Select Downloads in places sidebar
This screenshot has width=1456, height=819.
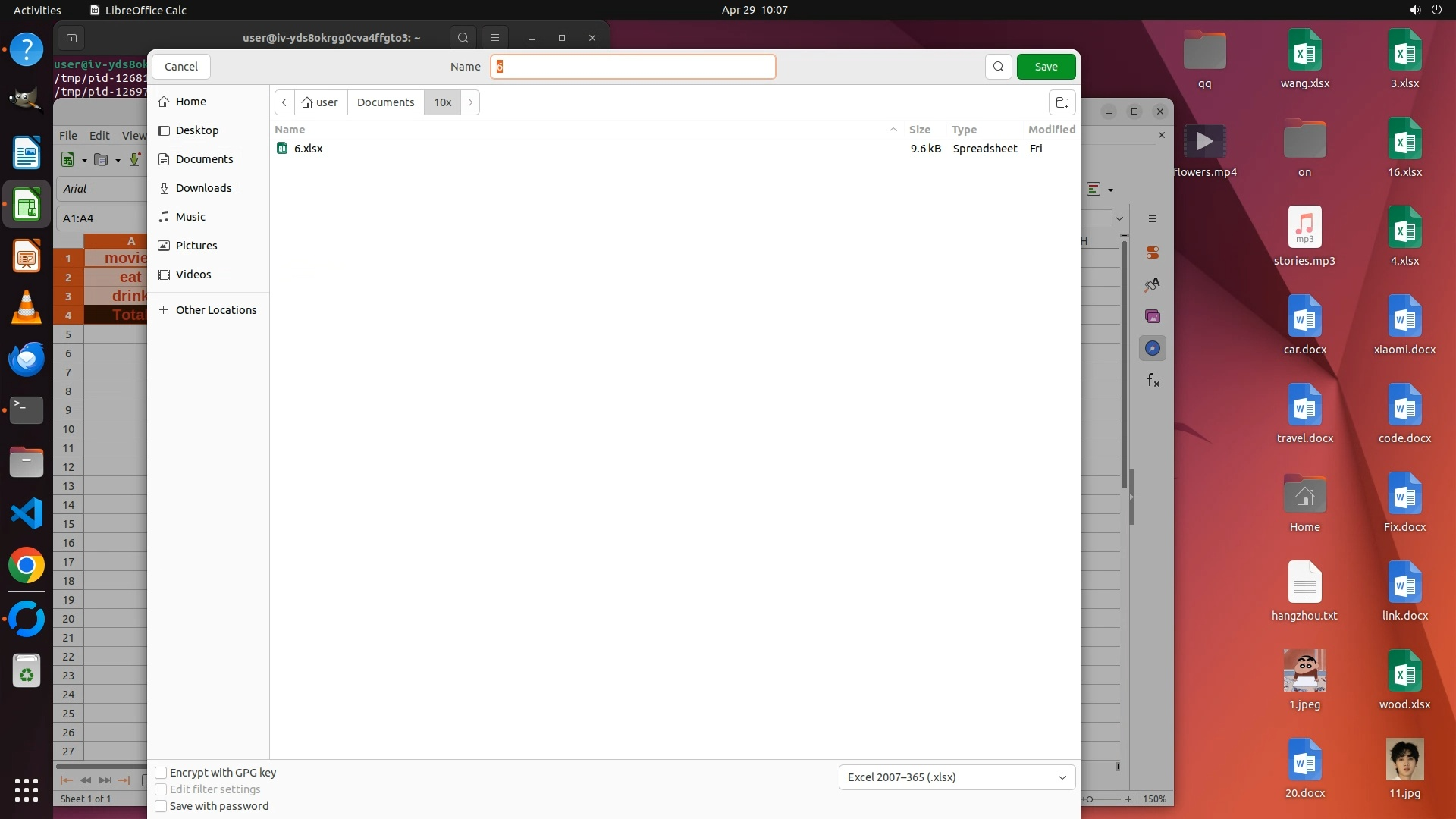pos(203,188)
